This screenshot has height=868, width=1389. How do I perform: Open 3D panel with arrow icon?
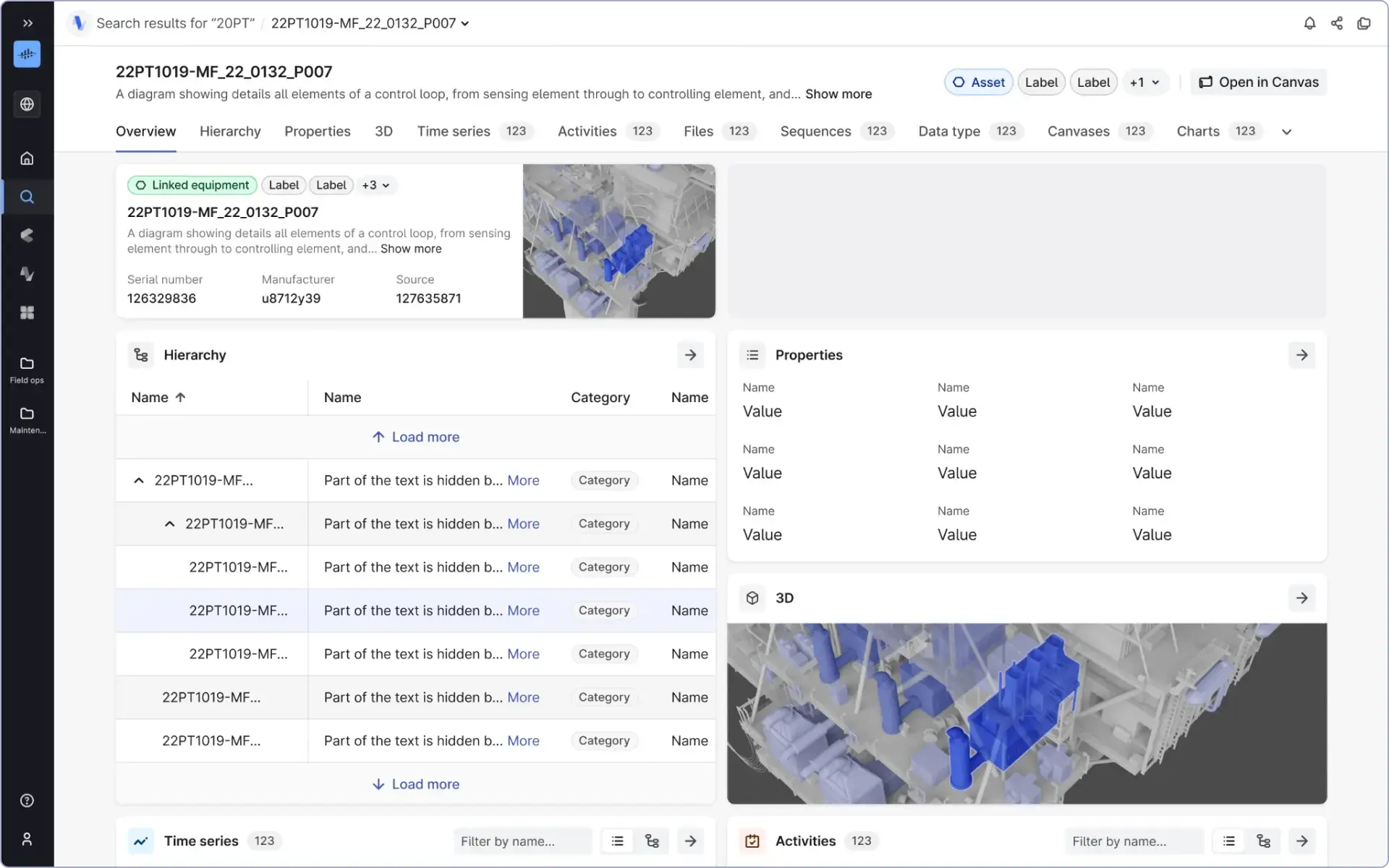[x=1301, y=598]
